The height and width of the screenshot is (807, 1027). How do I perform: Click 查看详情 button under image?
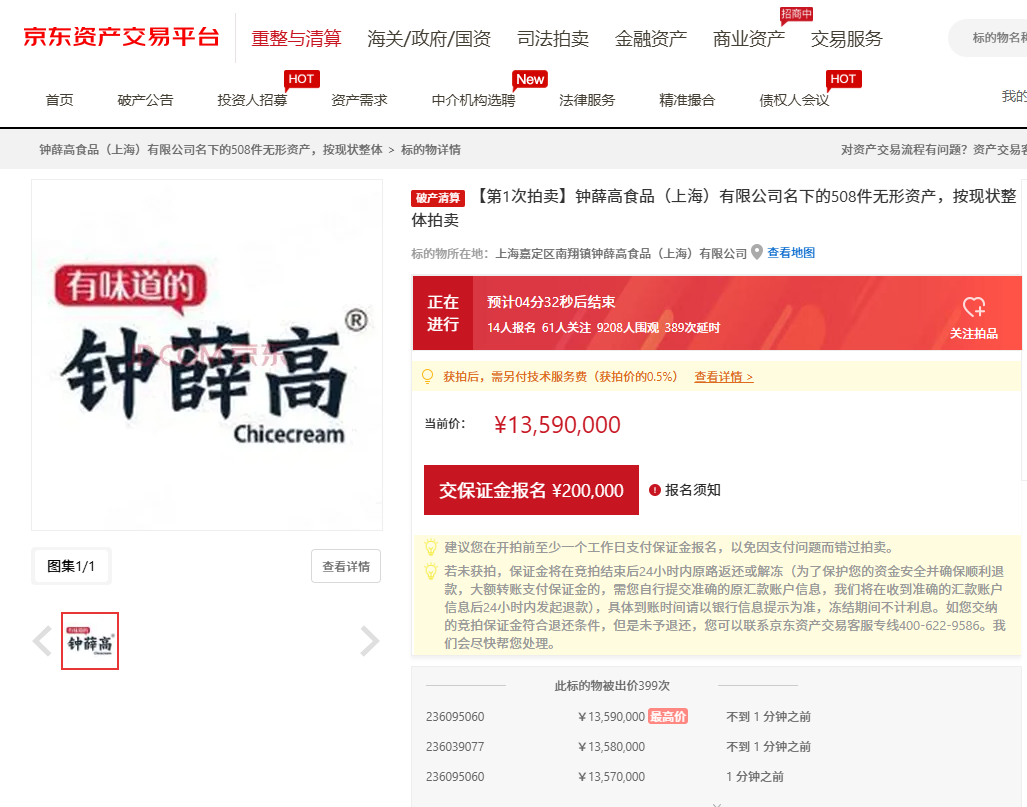[346, 566]
